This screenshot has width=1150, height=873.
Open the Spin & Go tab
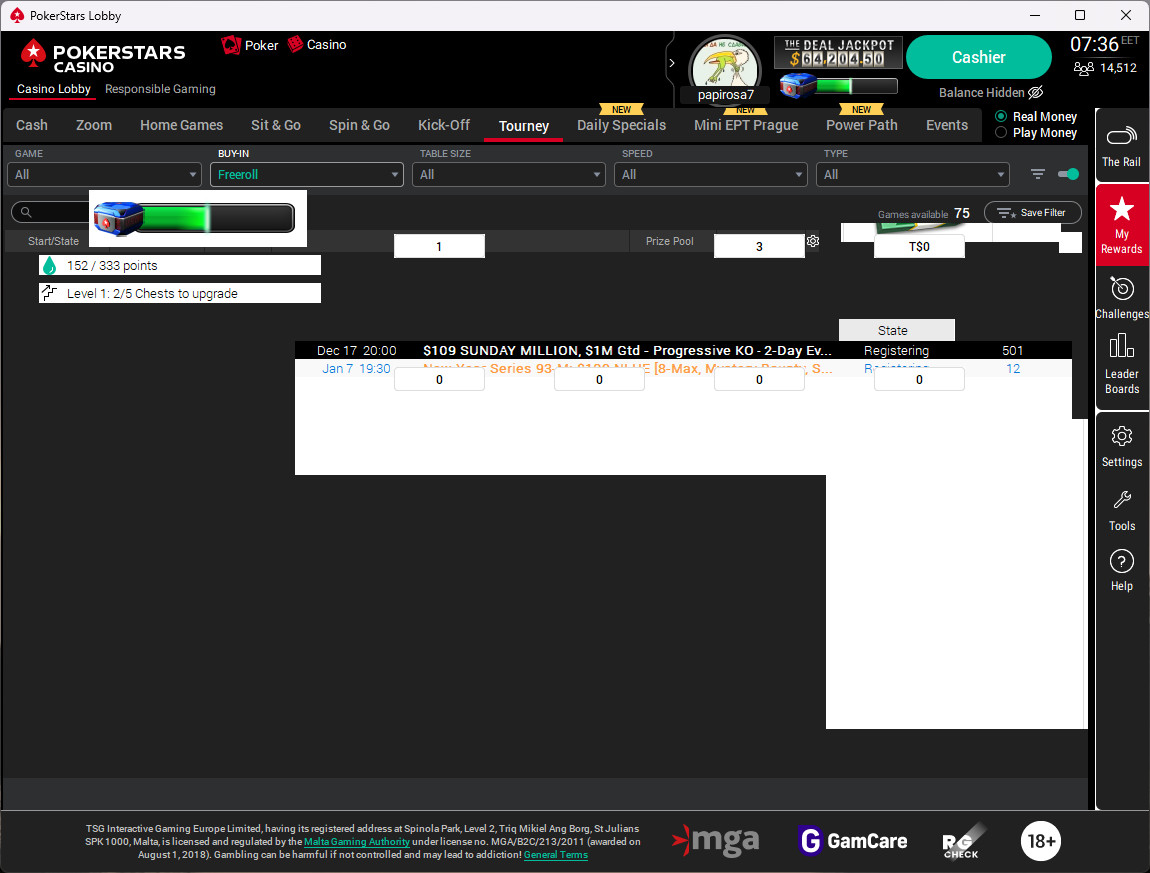359,125
